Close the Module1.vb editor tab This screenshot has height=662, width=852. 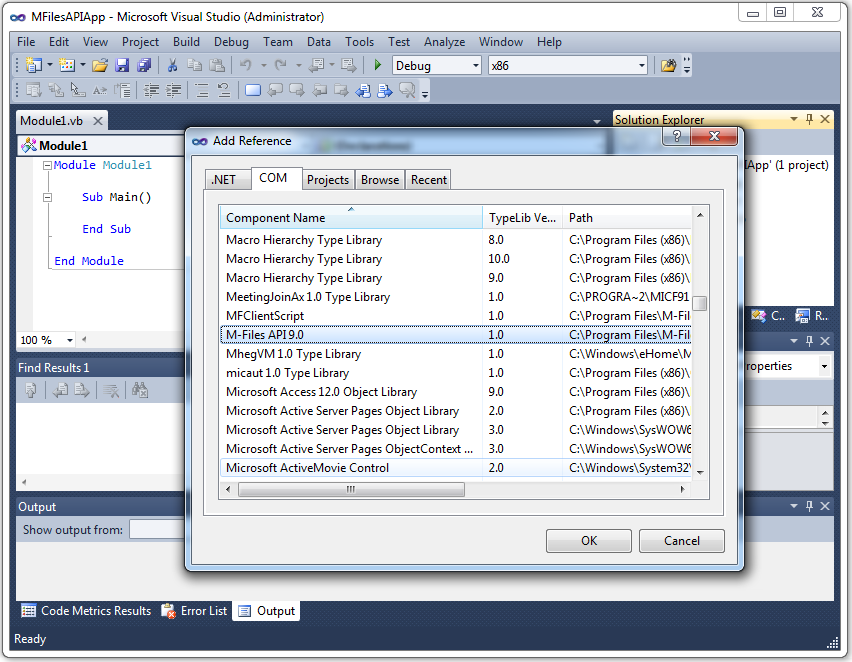click(98, 121)
